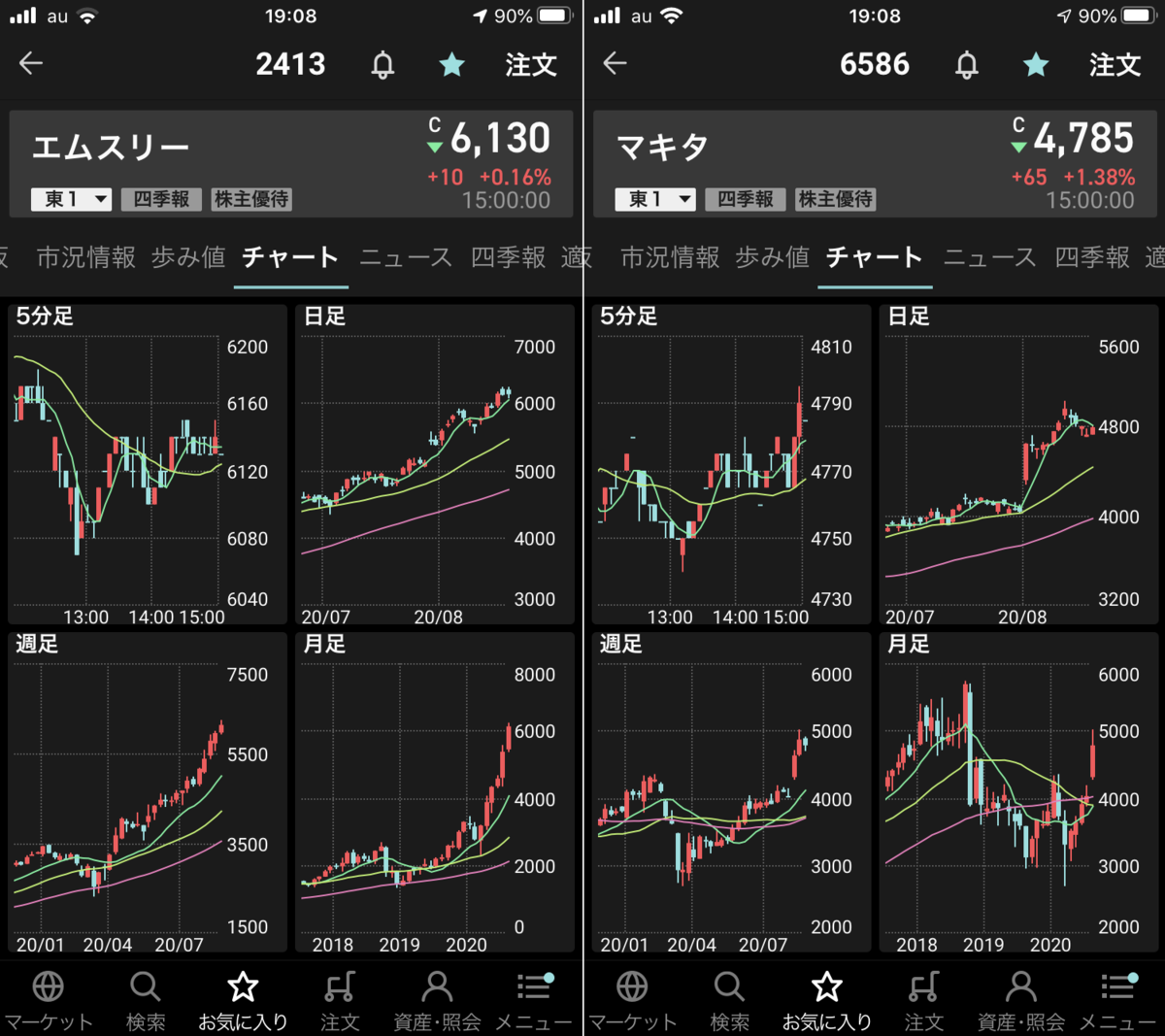Tap 注文 button in 6586 header

point(1115,65)
